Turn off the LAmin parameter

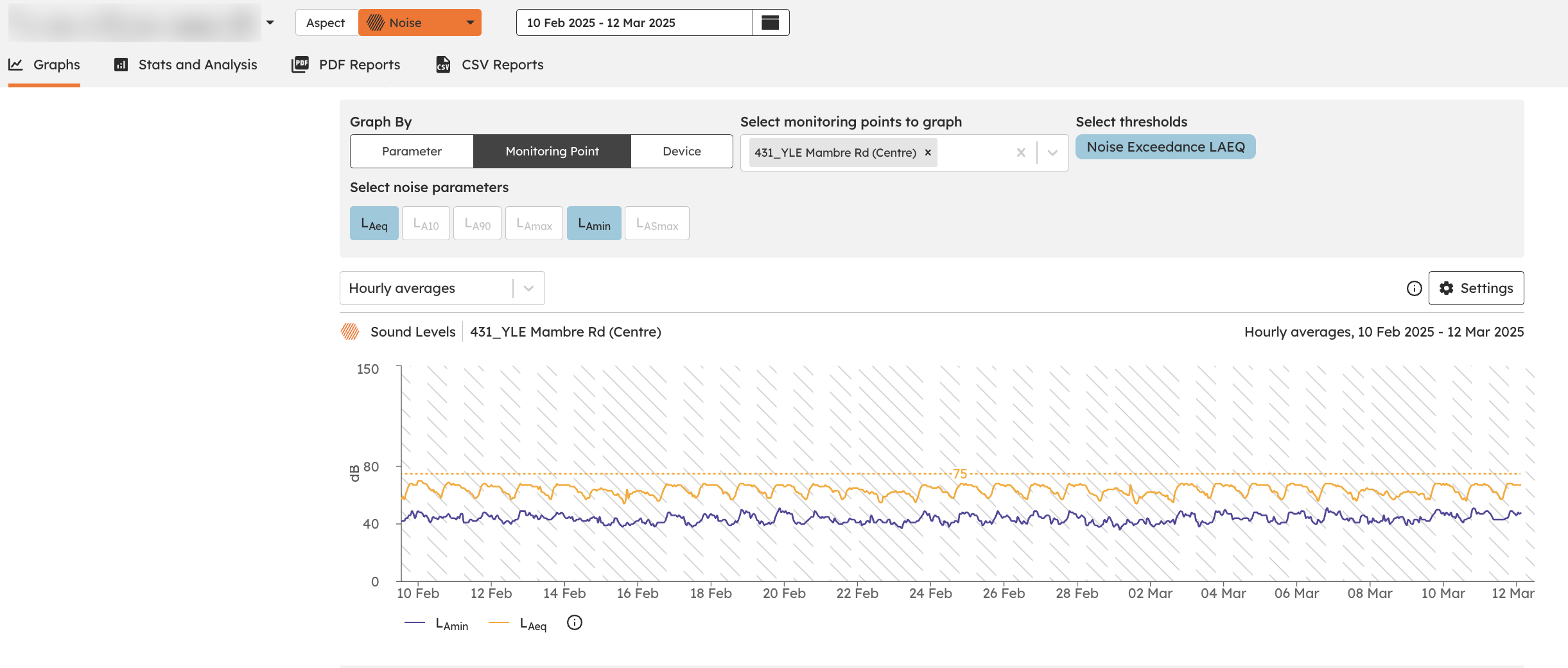[x=594, y=224]
